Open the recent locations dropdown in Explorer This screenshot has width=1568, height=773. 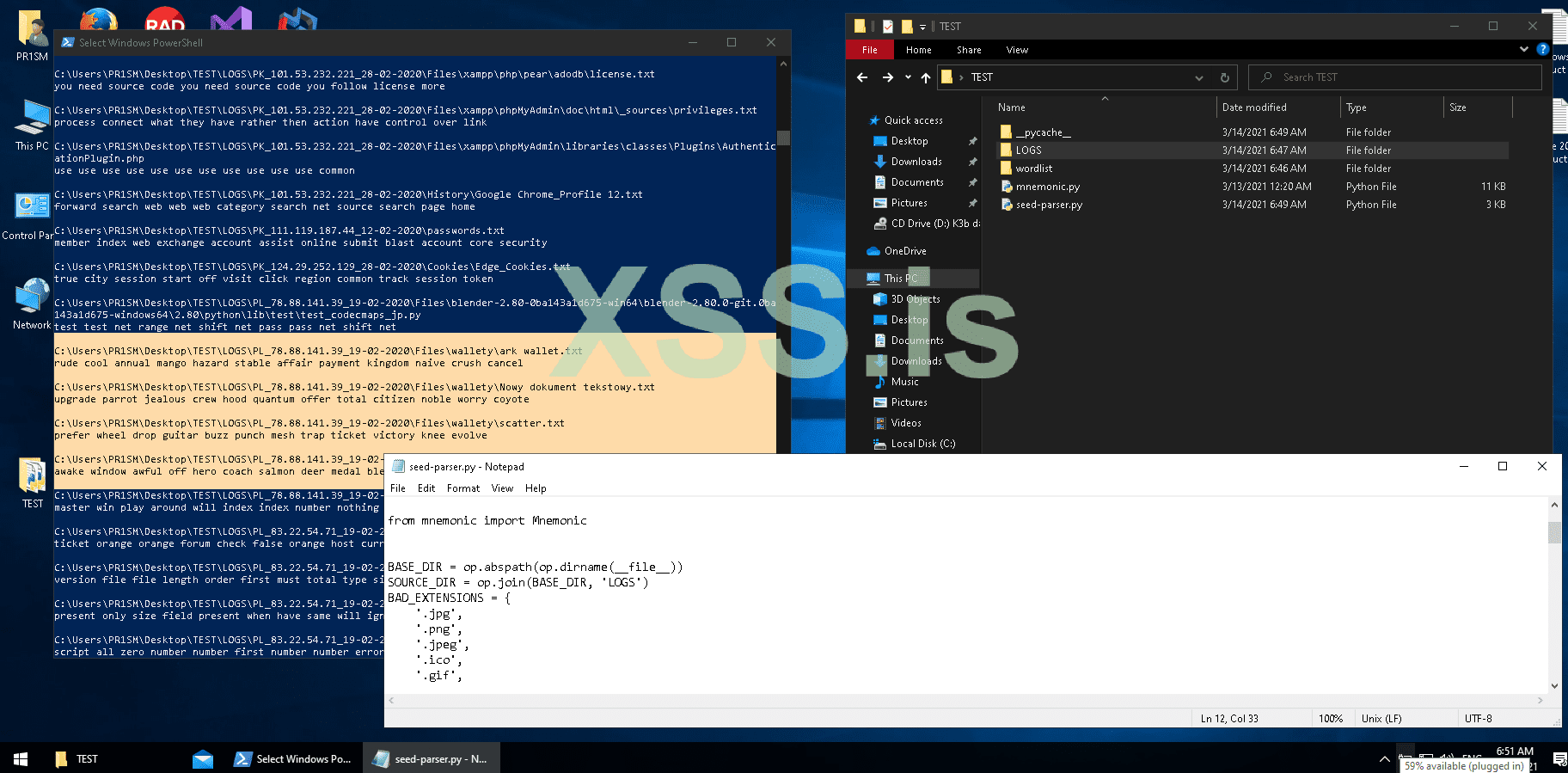coord(908,77)
